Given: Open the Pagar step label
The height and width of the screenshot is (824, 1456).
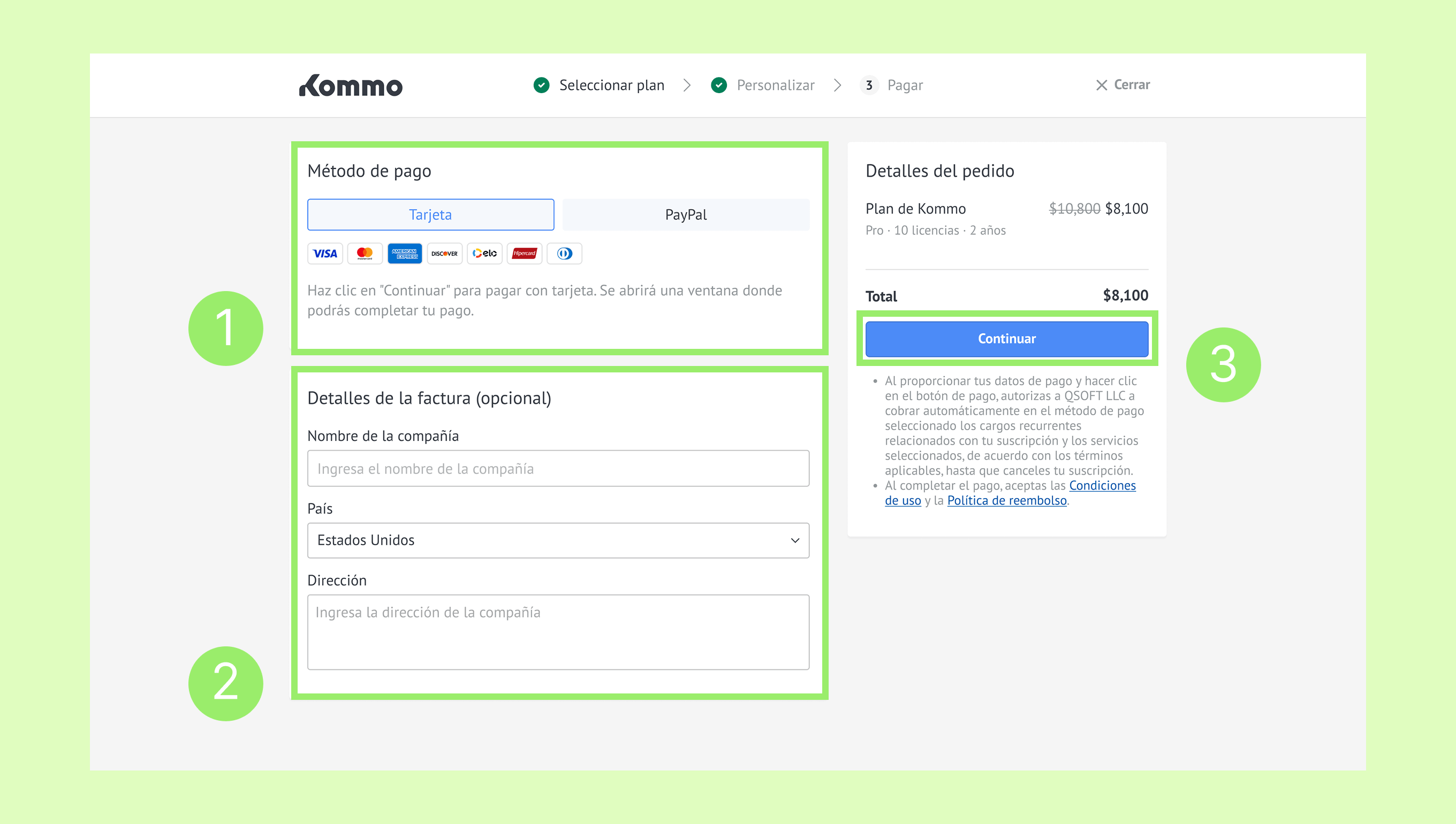Looking at the screenshot, I should [x=905, y=85].
